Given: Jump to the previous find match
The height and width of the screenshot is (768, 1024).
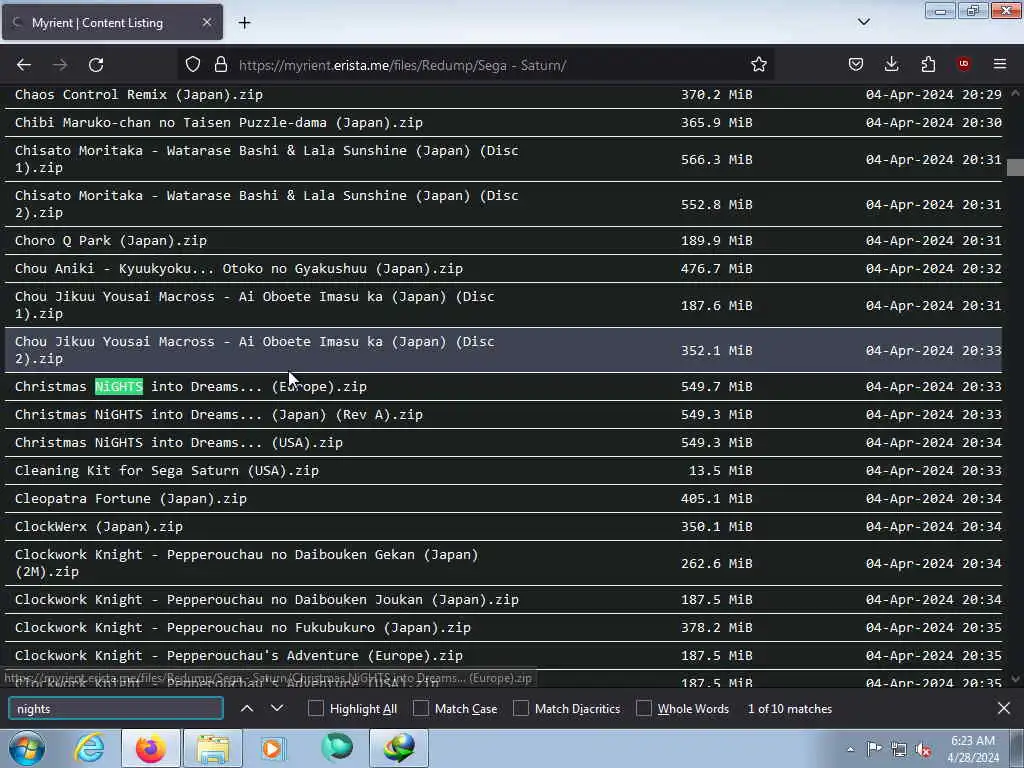Looking at the screenshot, I should pyautogui.click(x=247, y=708).
